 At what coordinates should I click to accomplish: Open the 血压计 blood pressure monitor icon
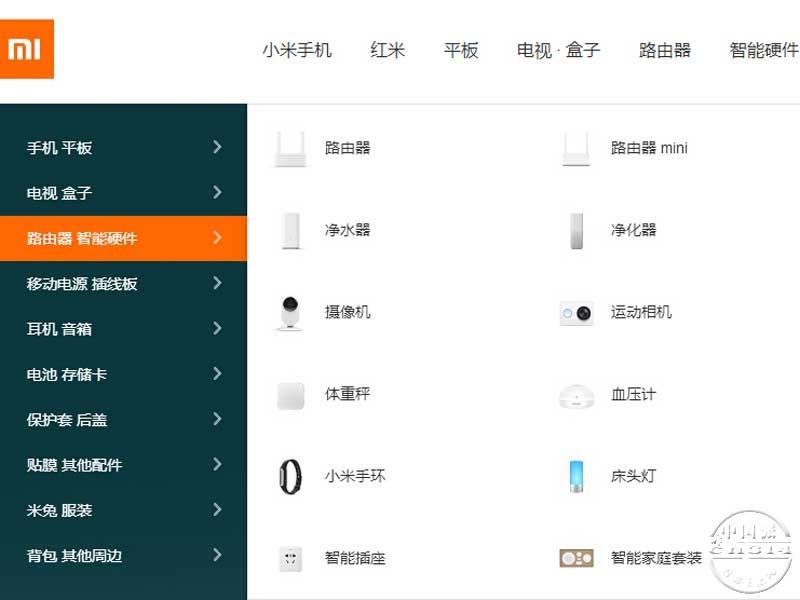pos(576,395)
